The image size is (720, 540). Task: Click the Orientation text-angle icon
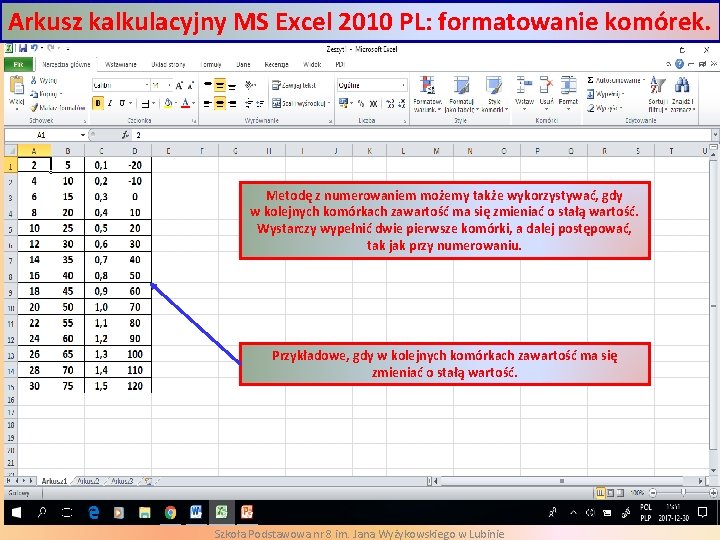tap(249, 85)
